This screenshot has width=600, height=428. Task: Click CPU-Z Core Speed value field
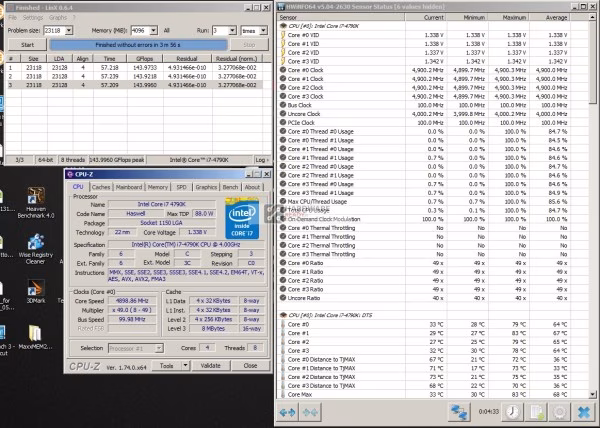pyautogui.click(x=132, y=301)
